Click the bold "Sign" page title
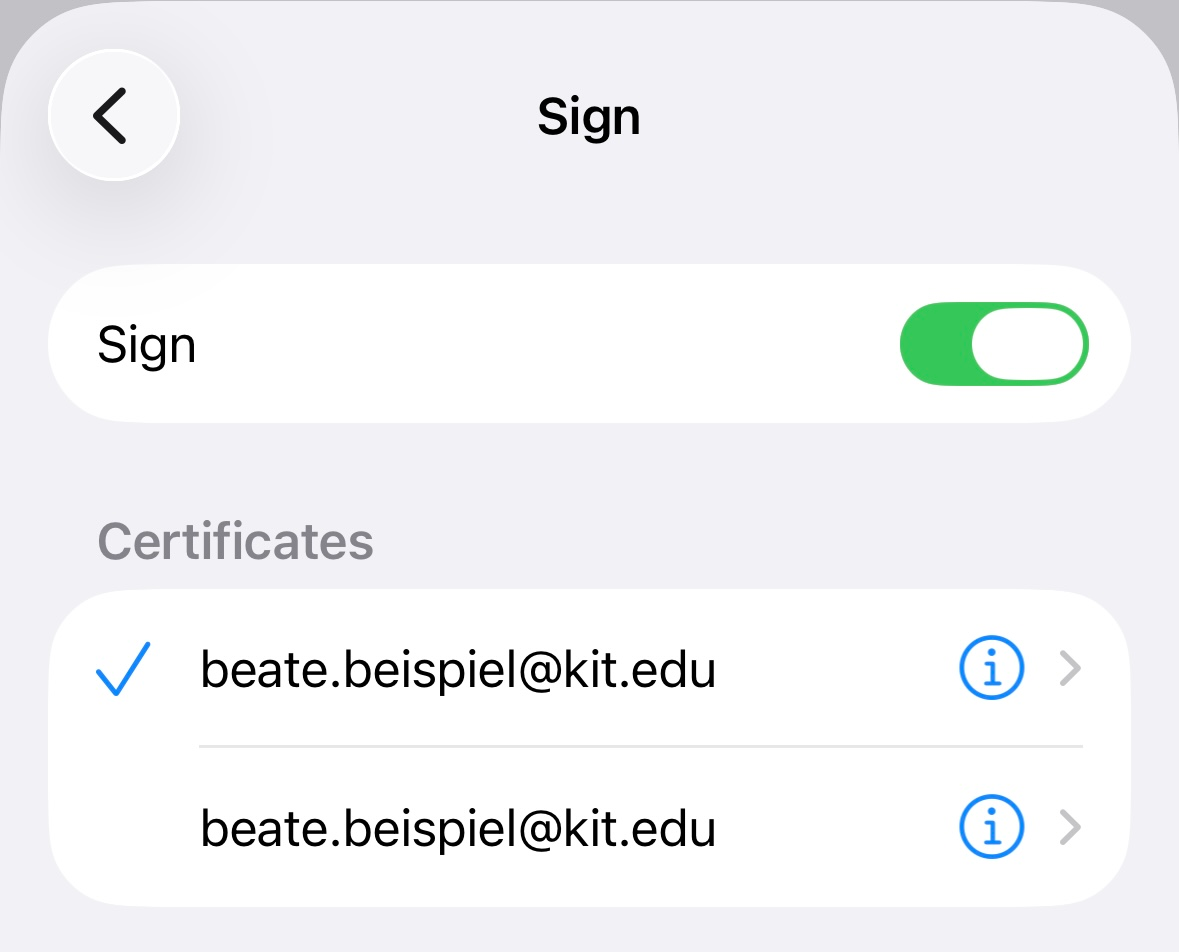 588,118
